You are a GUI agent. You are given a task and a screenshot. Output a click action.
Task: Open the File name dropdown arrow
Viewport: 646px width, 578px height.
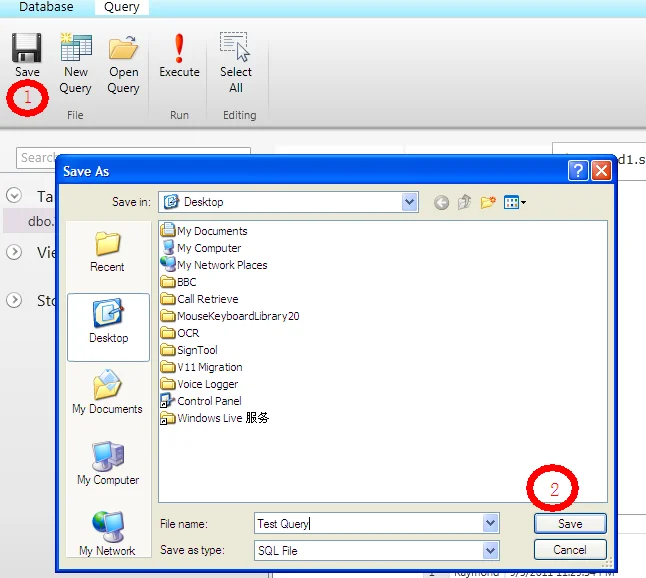point(490,523)
